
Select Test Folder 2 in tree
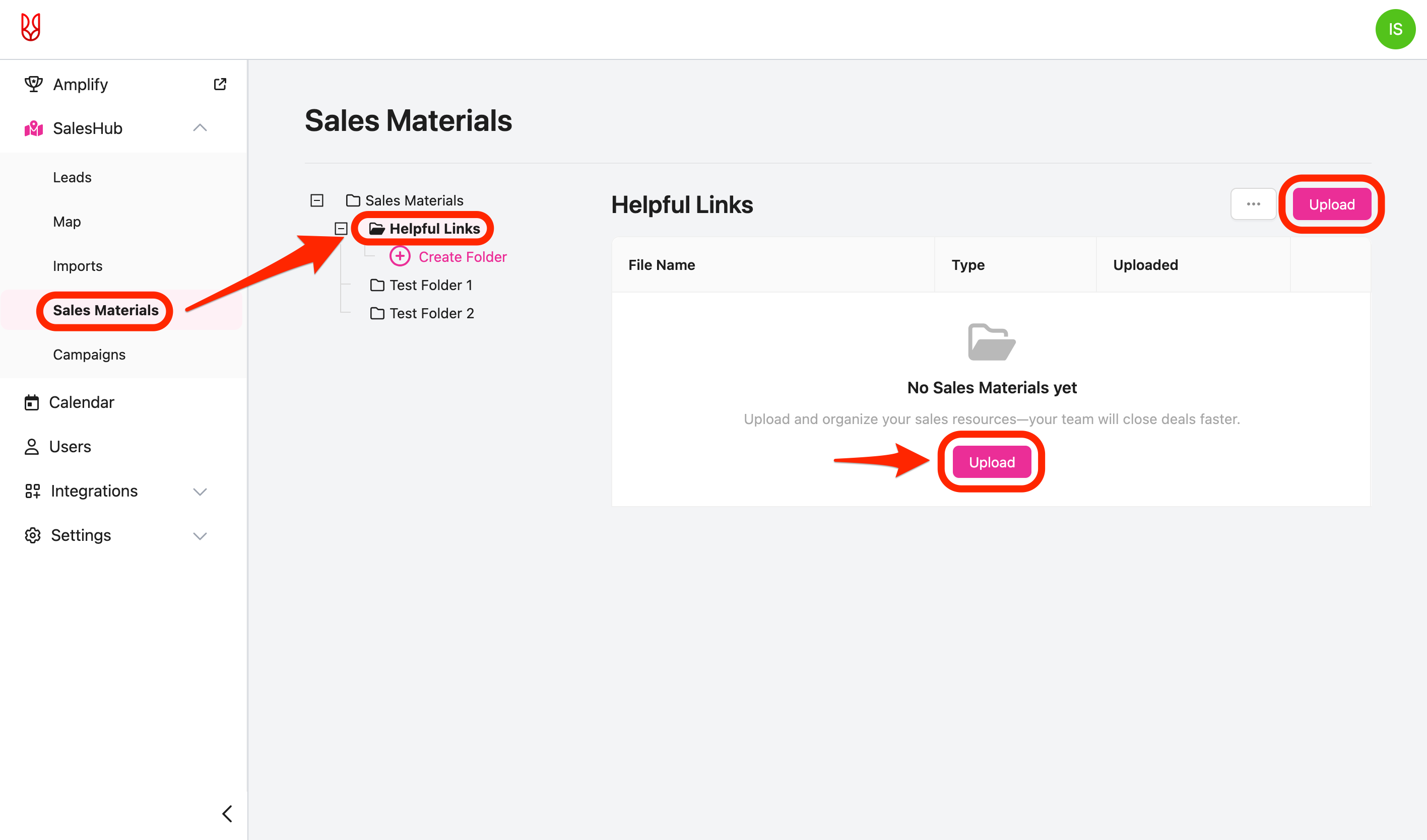pyautogui.click(x=431, y=313)
